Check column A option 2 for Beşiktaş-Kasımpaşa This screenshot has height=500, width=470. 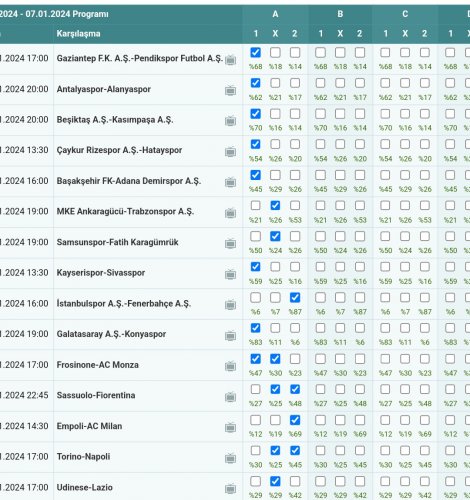[x=295, y=114]
